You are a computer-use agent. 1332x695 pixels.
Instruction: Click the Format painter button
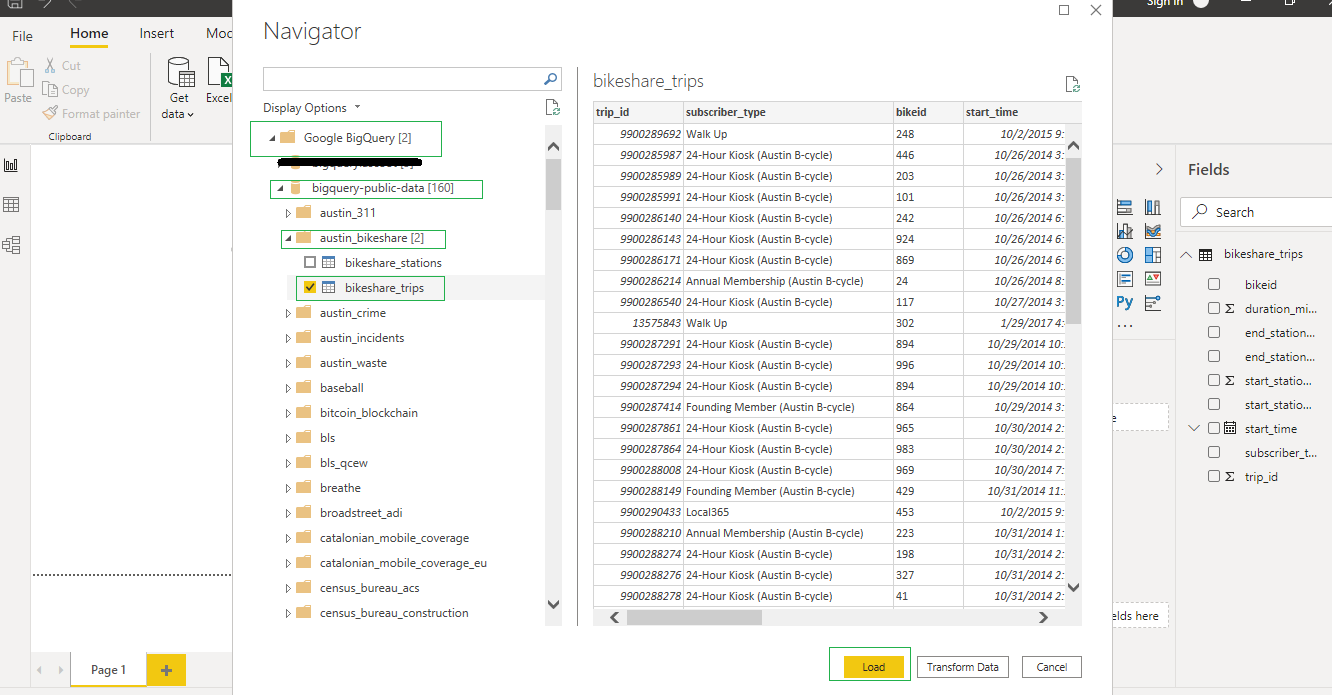tap(91, 114)
